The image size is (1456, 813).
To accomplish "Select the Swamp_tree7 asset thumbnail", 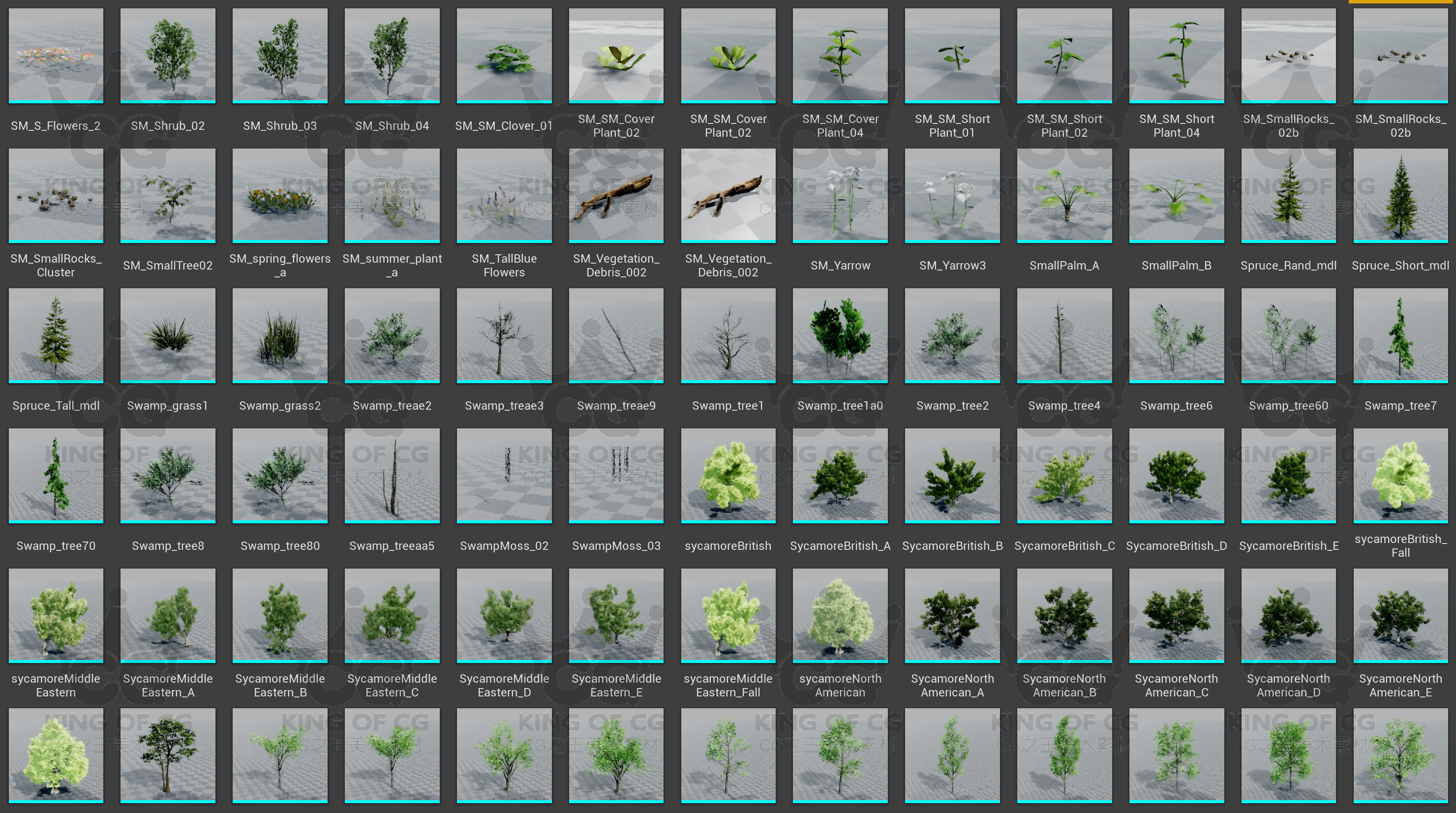I will [x=1400, y=335].
